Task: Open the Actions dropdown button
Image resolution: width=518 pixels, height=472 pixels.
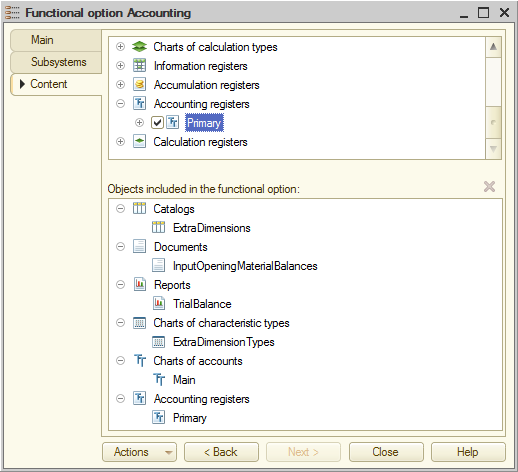Action: pos(139,452)
